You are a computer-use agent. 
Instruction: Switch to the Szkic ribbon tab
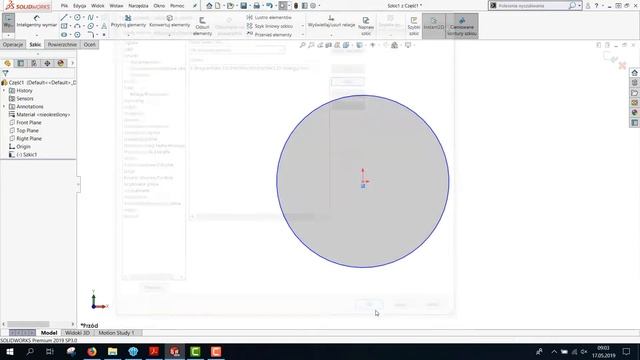[x=35, y=44]
